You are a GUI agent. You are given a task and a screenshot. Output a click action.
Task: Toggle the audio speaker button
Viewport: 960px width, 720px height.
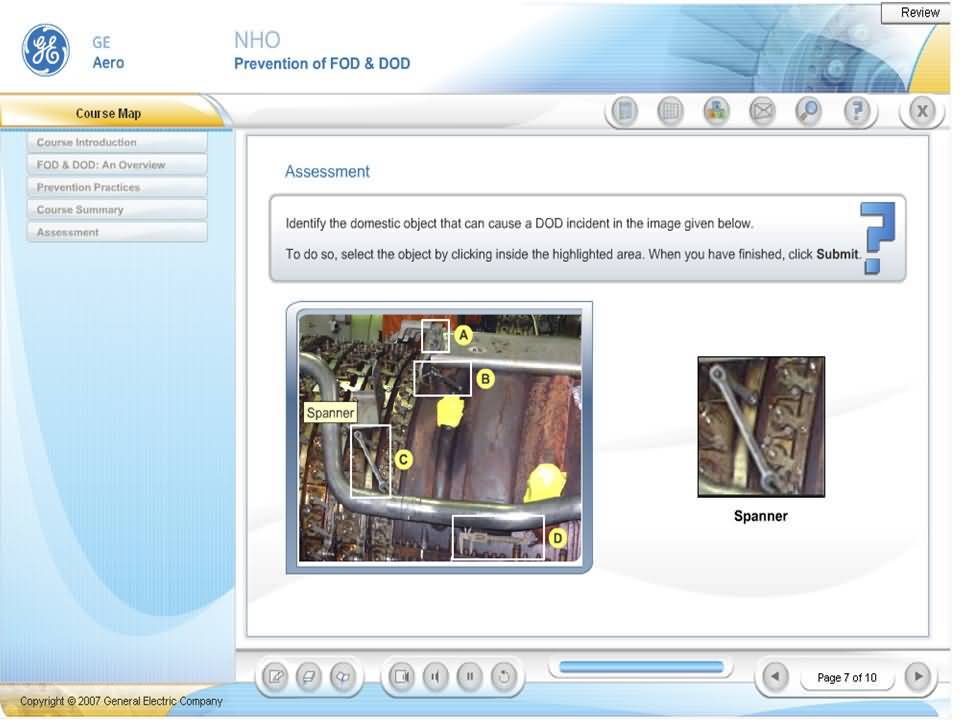(x=435, y=677)
